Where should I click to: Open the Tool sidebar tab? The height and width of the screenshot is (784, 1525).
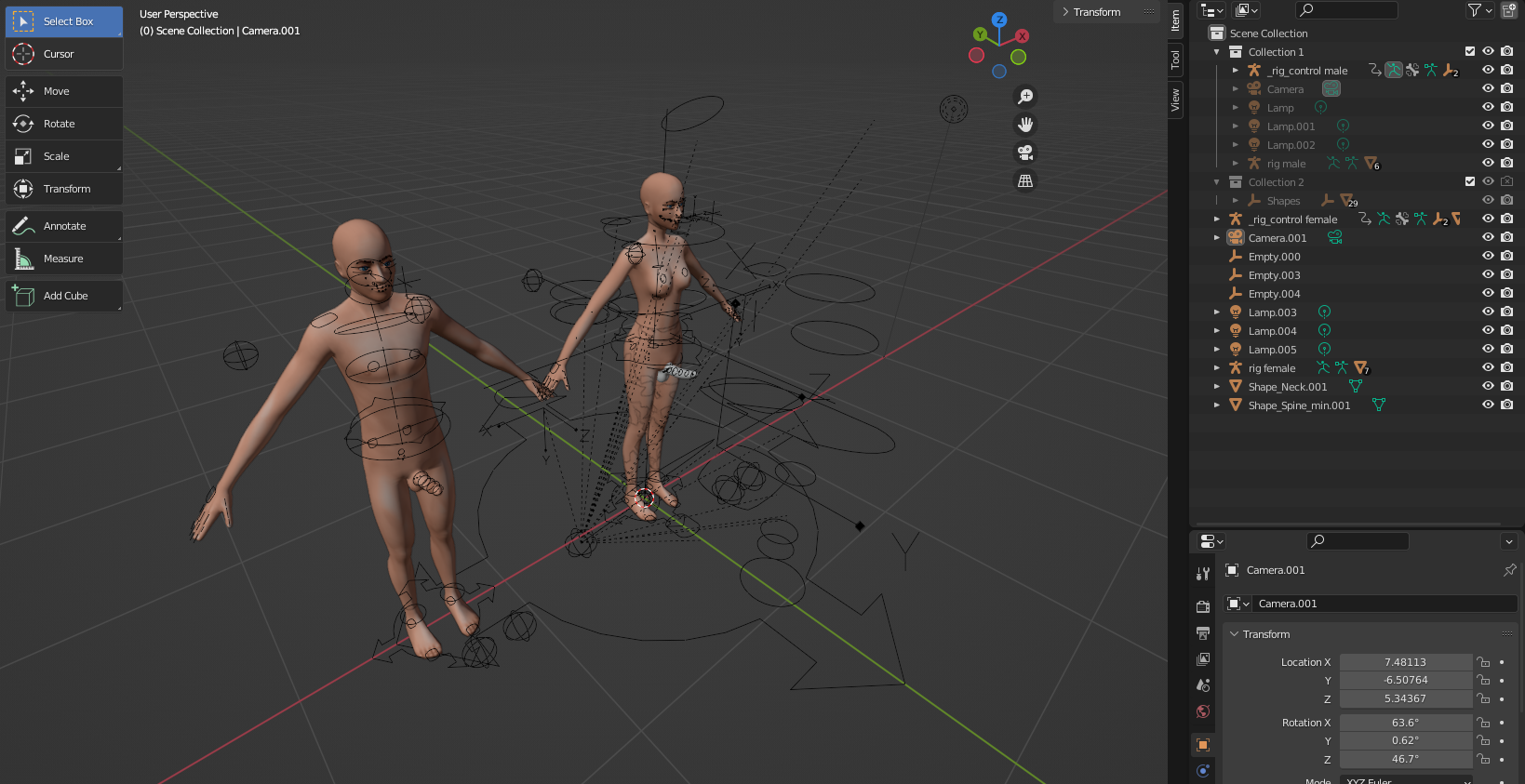click(x=1176, y=60)
